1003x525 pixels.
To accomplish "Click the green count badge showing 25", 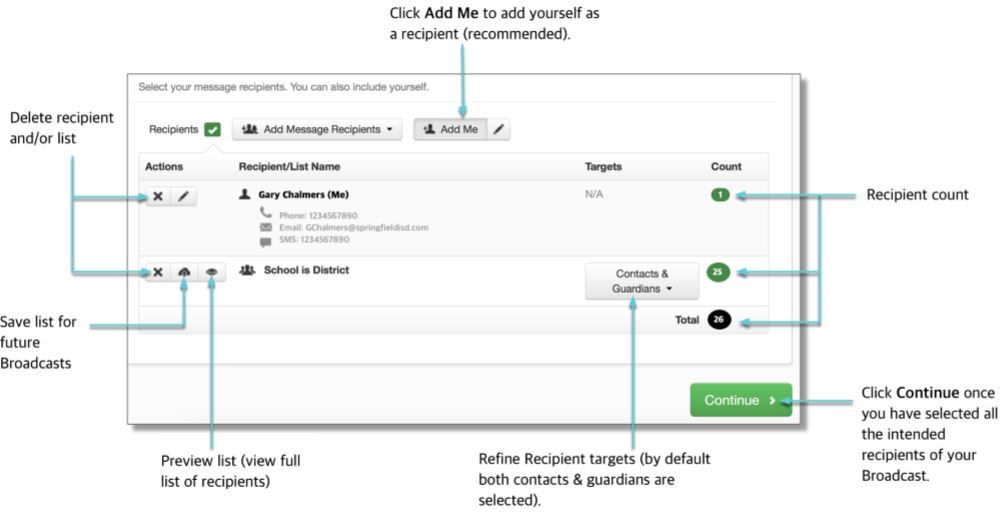I will coord(718,272).
